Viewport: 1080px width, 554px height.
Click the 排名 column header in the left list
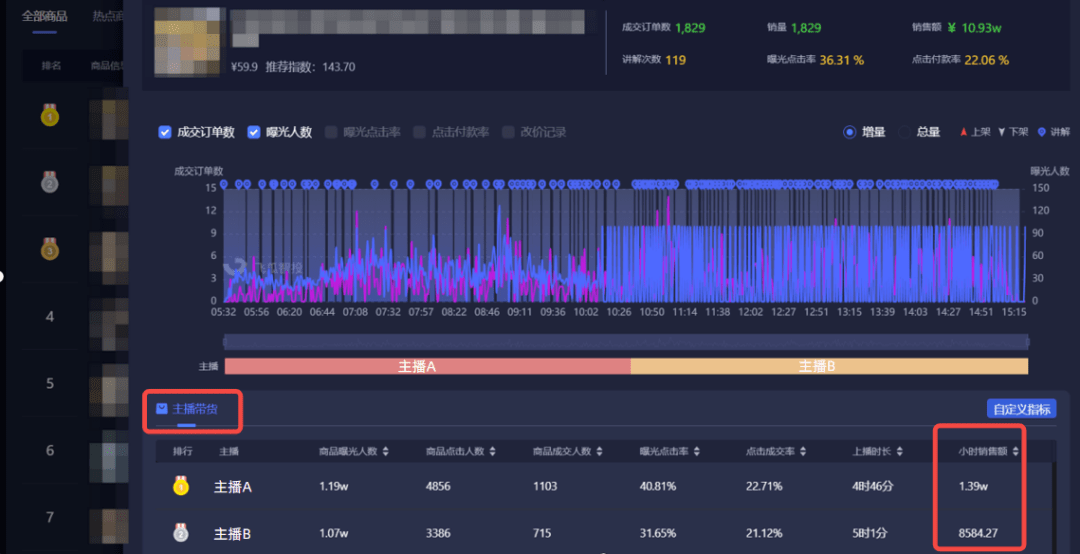click(x=52, y=65)
